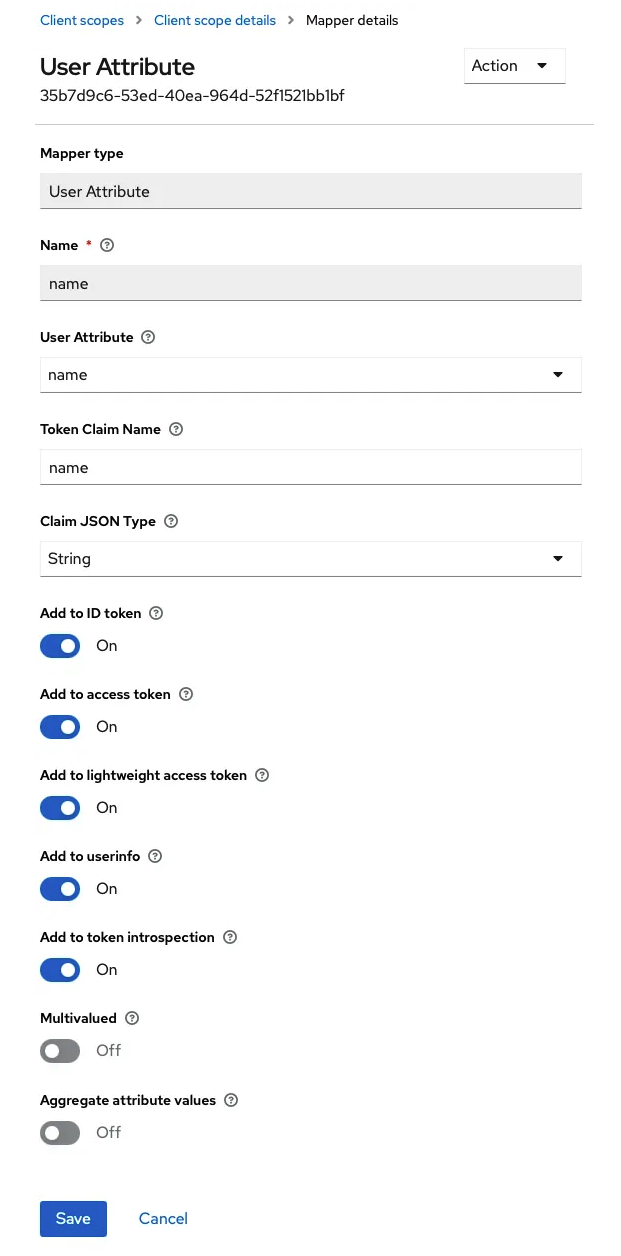Screen dimensions: 621x1256
Task: Click the Save button
Action: point(73,1218)
